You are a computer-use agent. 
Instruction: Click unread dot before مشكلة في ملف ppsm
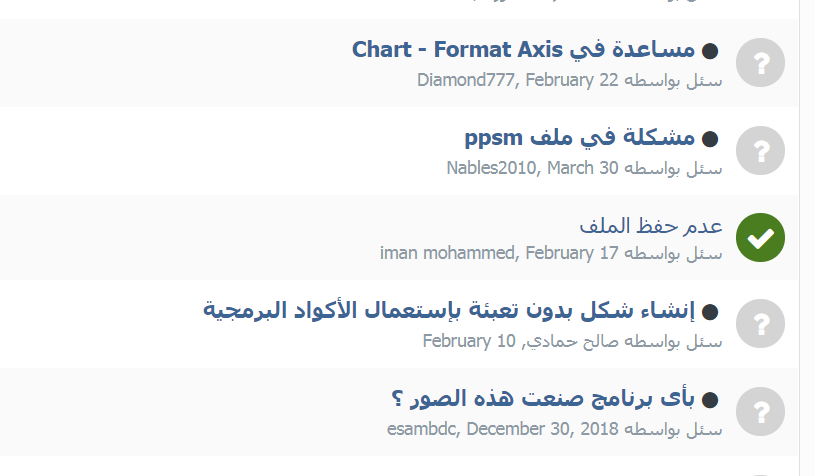pyautogui.click(x=710, y=139)
